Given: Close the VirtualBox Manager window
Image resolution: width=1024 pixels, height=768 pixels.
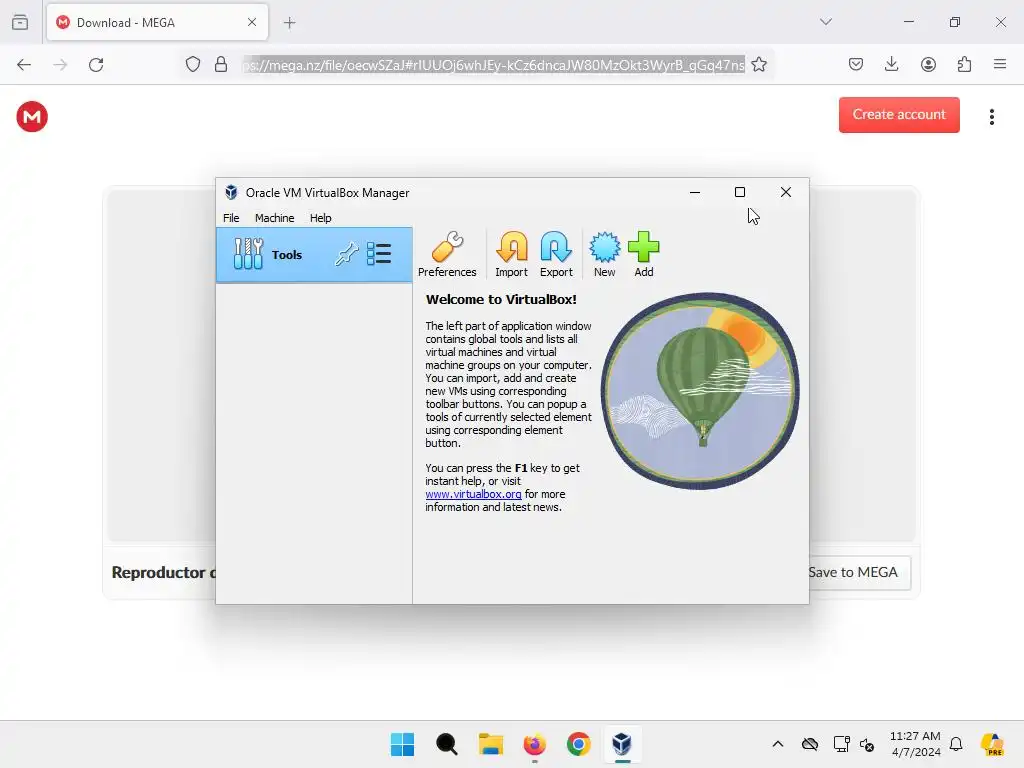Looking at the screenshot, I should tap(786, 192).
